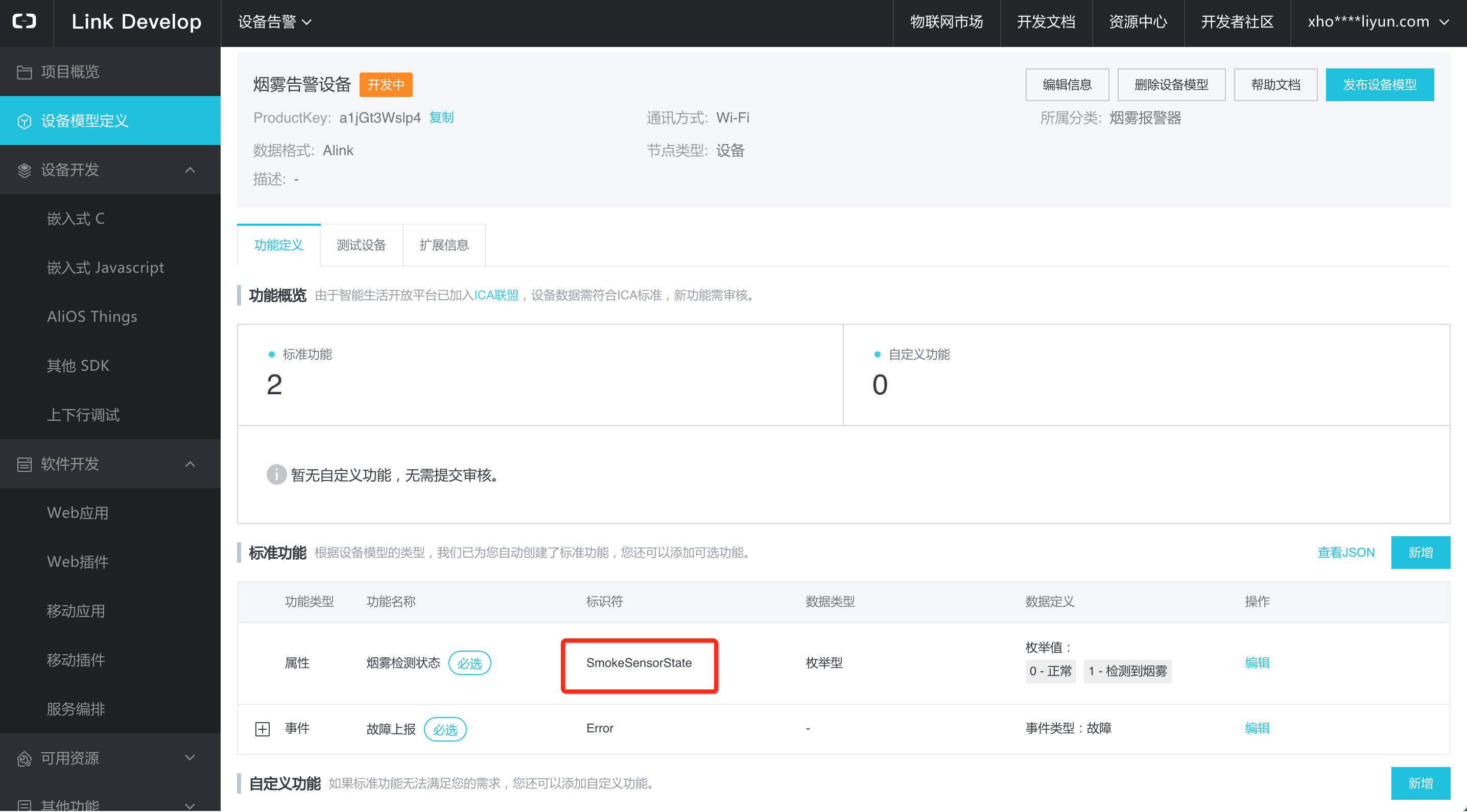Open 资源中心 in top navigation
The height and width of the screenshot is (812, 1467).
tap(1138, 22)
